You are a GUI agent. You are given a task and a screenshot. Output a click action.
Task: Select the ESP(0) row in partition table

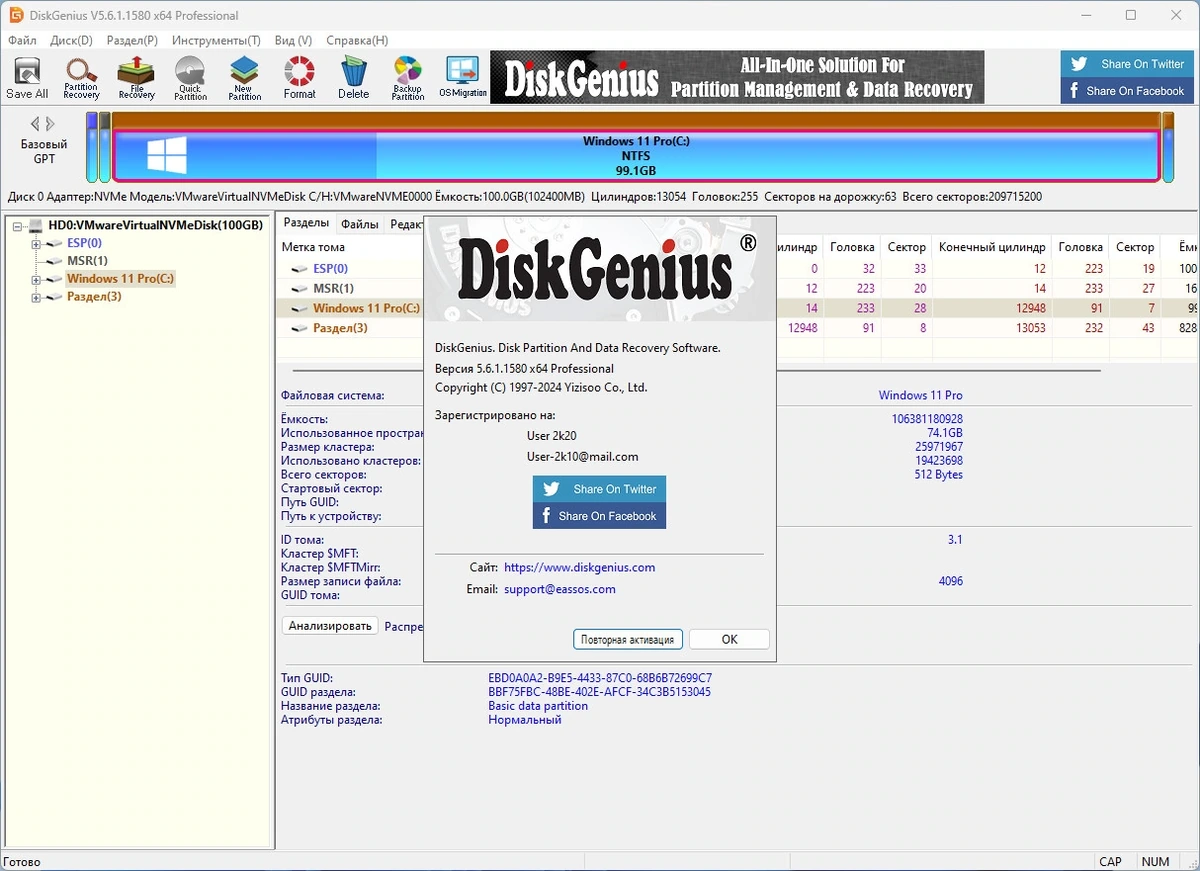tap(330, 269)
